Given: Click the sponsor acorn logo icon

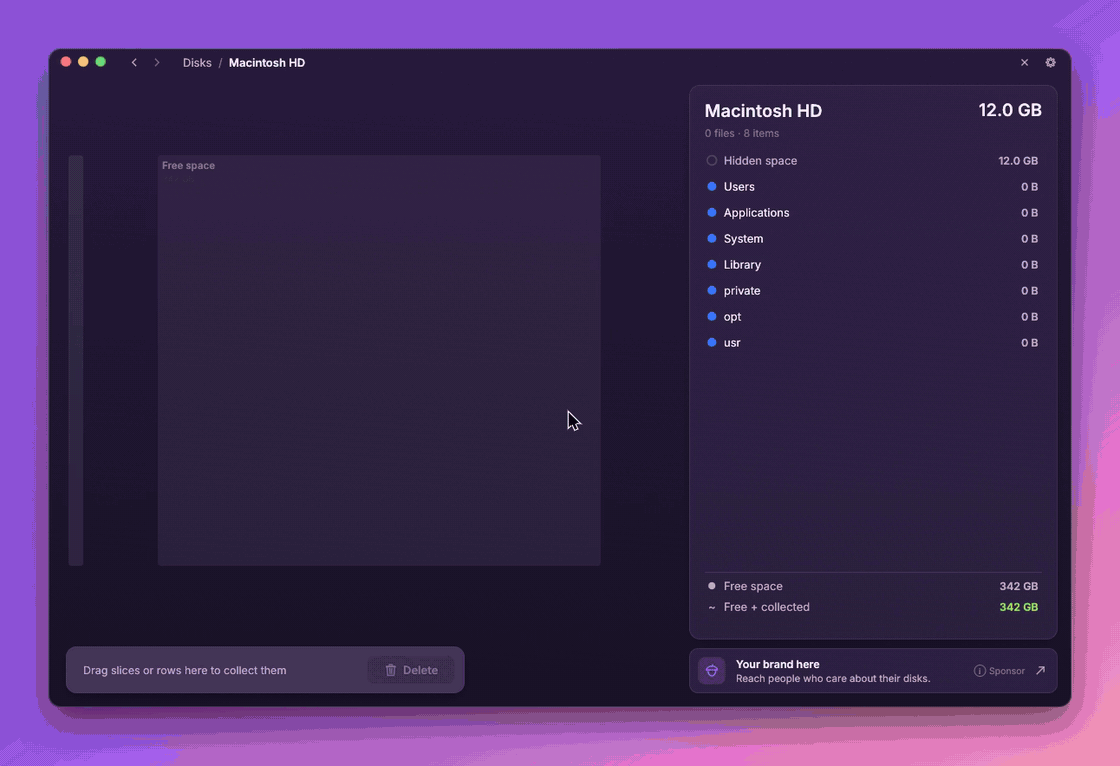Looking at the screenshot, I should [711, 670].
